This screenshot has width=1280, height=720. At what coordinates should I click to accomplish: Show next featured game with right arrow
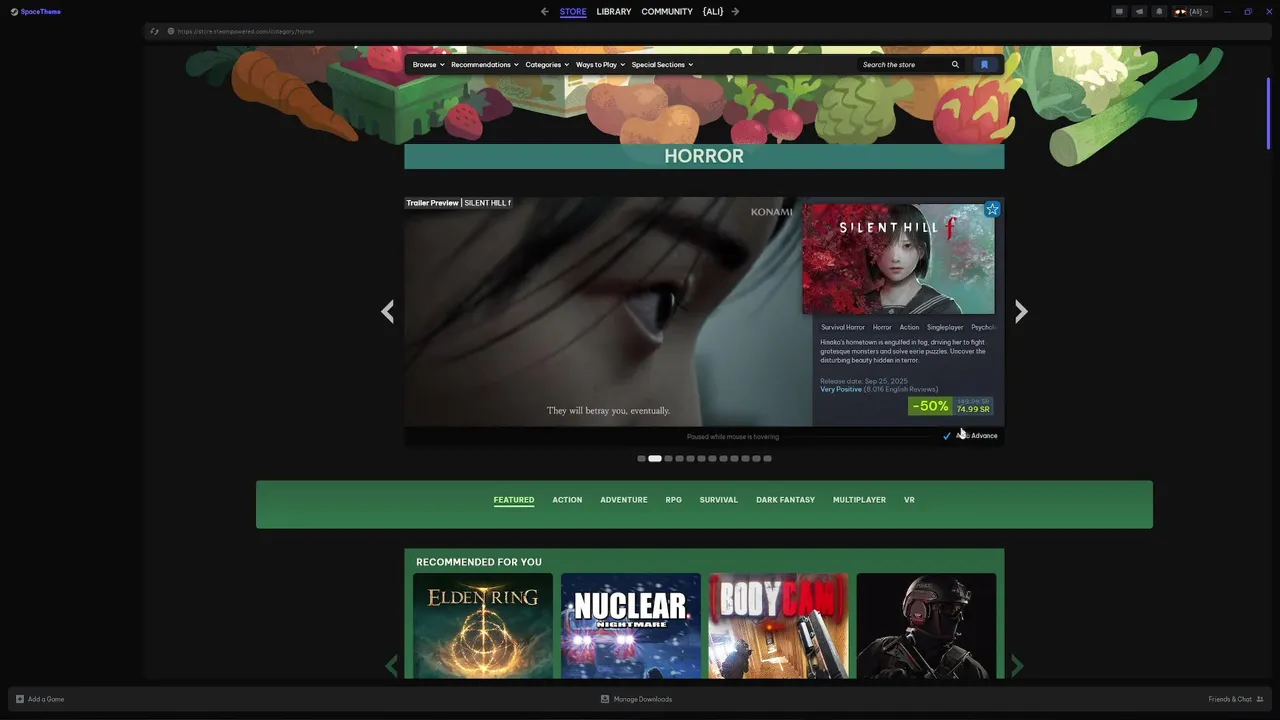[x=1021, y=311]
